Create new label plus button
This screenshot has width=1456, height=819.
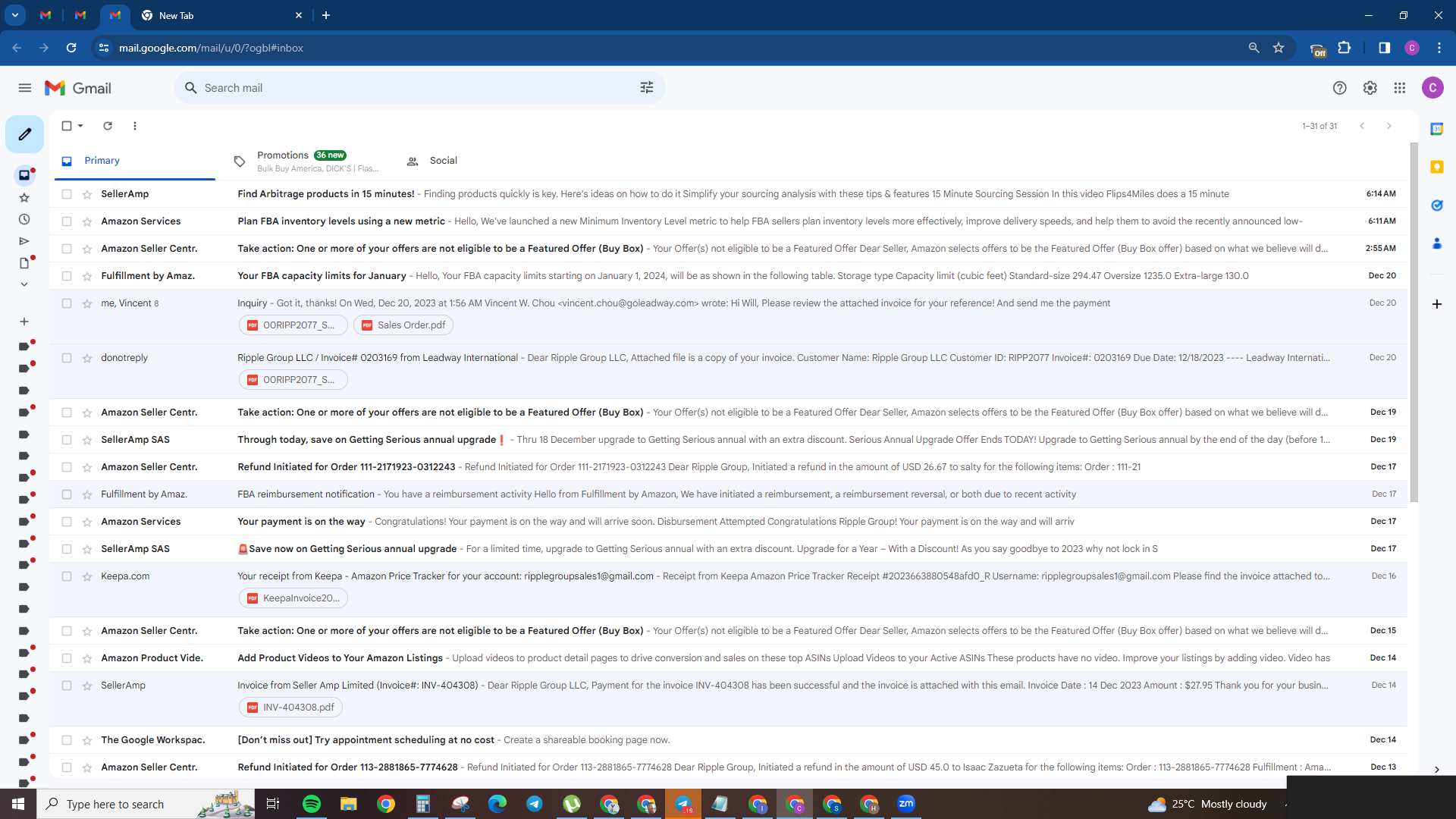tap(24, 322)
